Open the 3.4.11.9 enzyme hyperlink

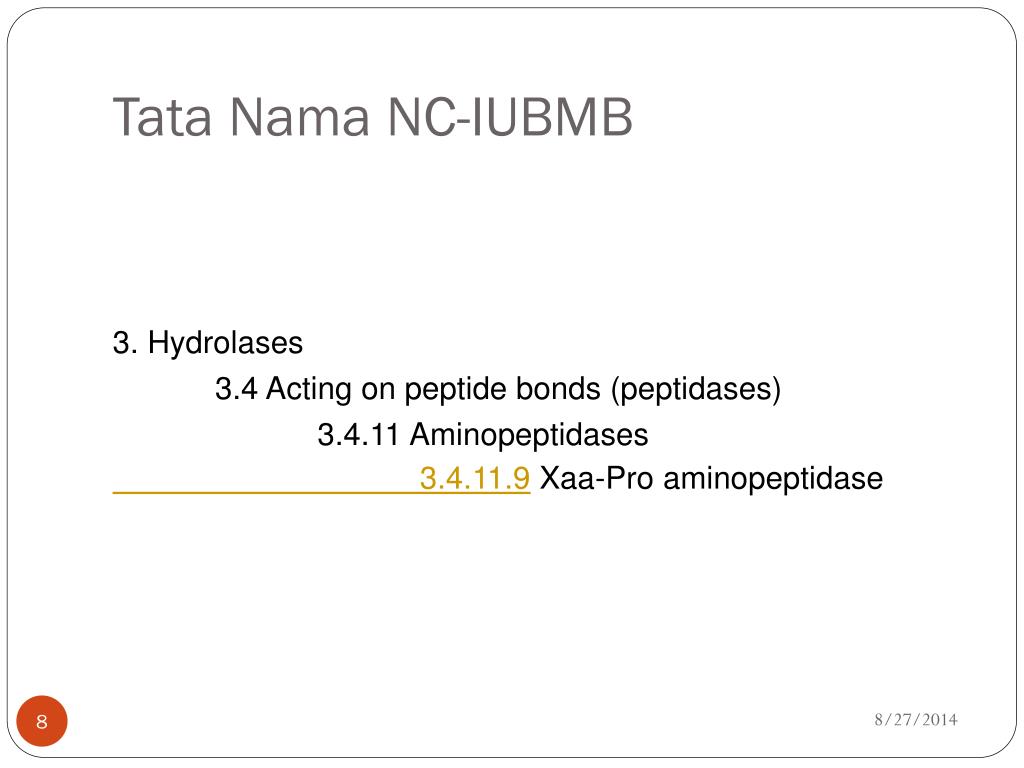pos(475,478)
